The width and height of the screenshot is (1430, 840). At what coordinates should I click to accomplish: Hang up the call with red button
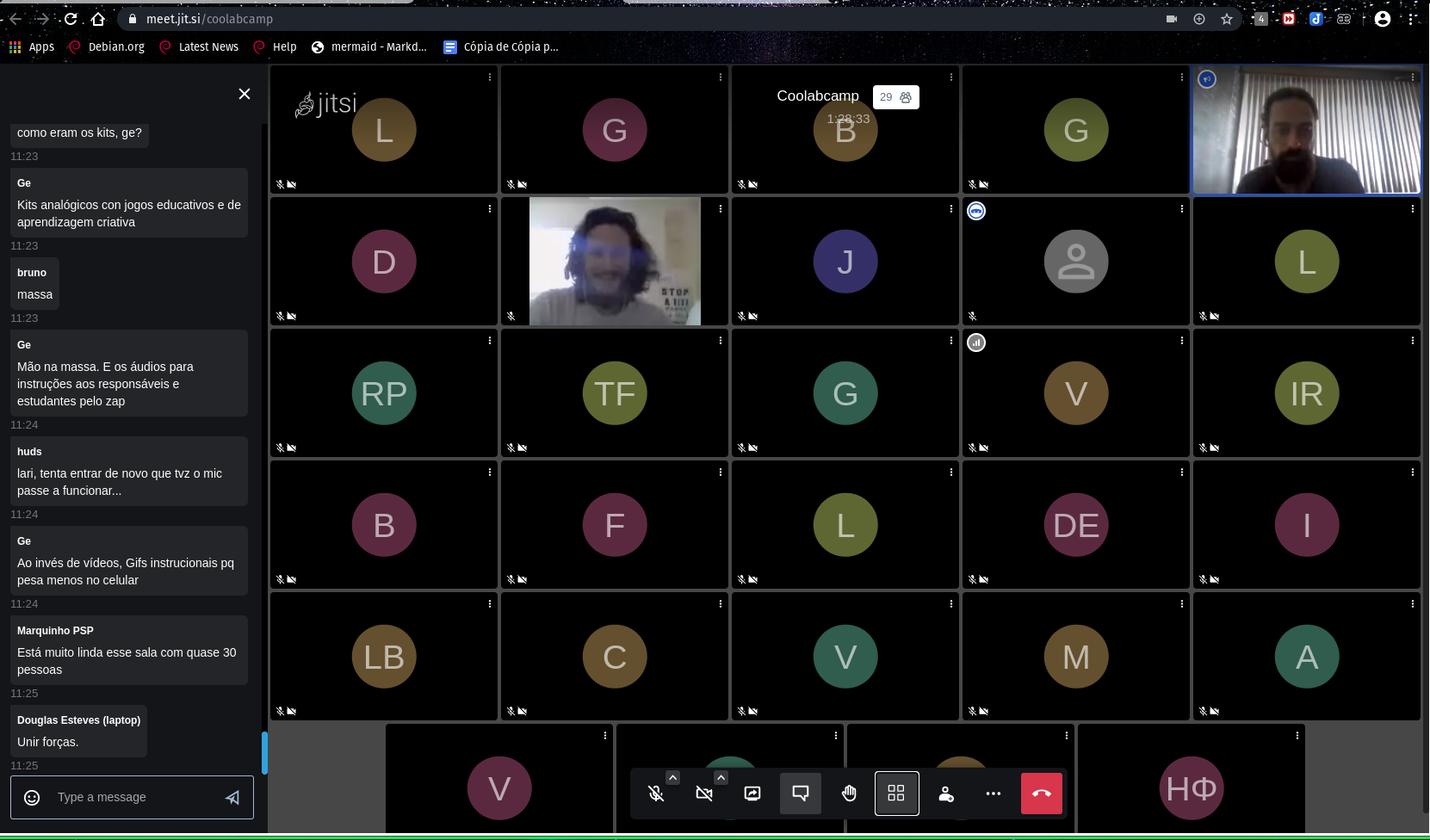[1042, 794]
